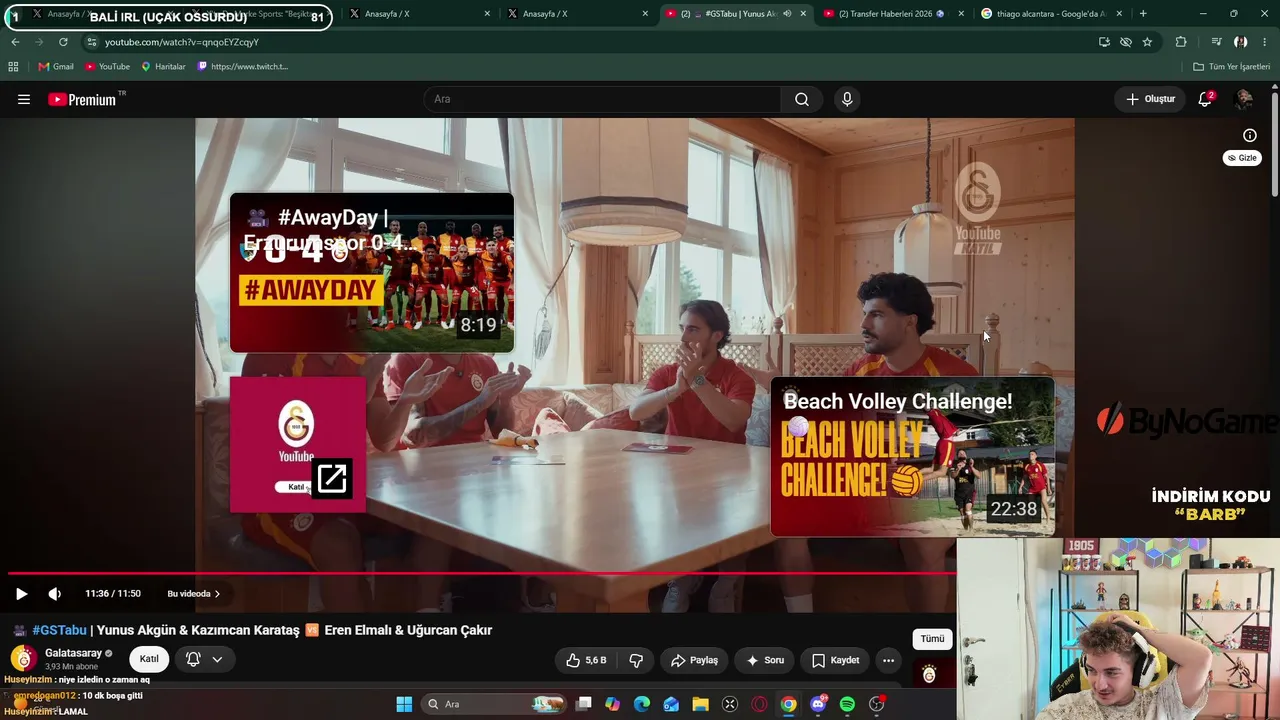This screenshot has width=1280, height=720.
Task: Like the video showing 5,6 B likes
Action: [x=587, y=660]
